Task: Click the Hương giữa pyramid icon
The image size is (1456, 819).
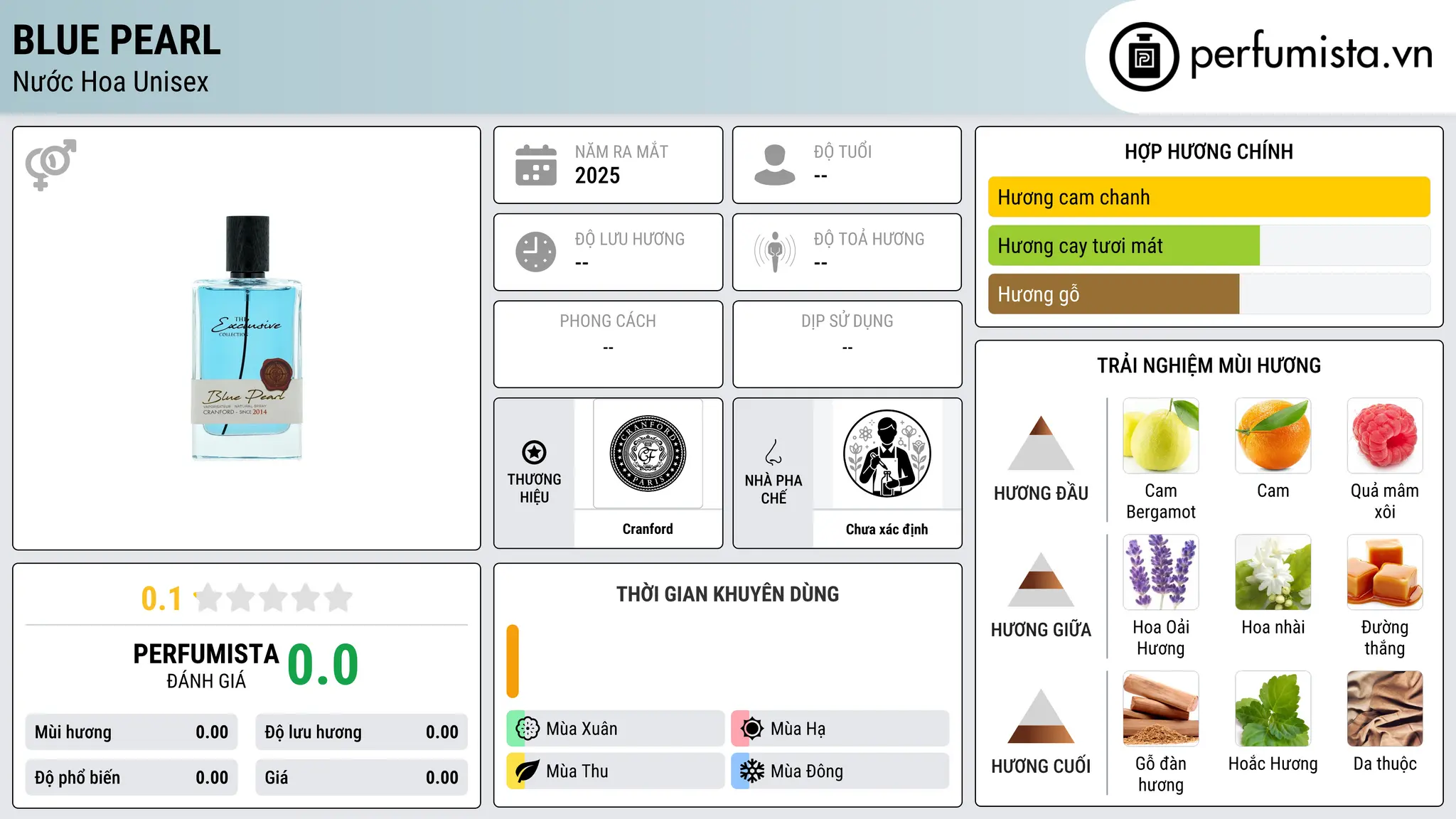Action: (x=1041, y=579)
